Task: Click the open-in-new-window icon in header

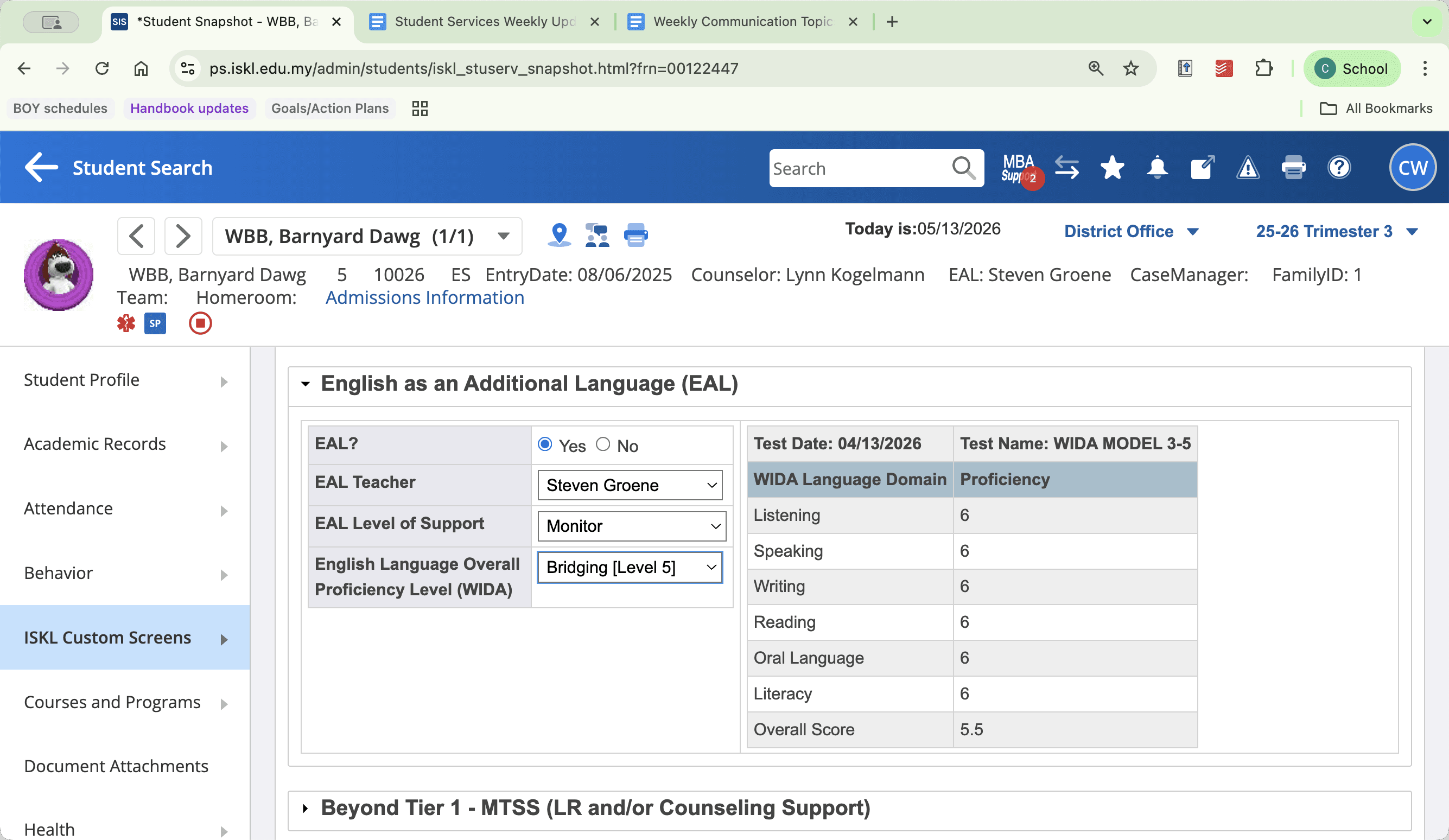Action: point(1202,168)
